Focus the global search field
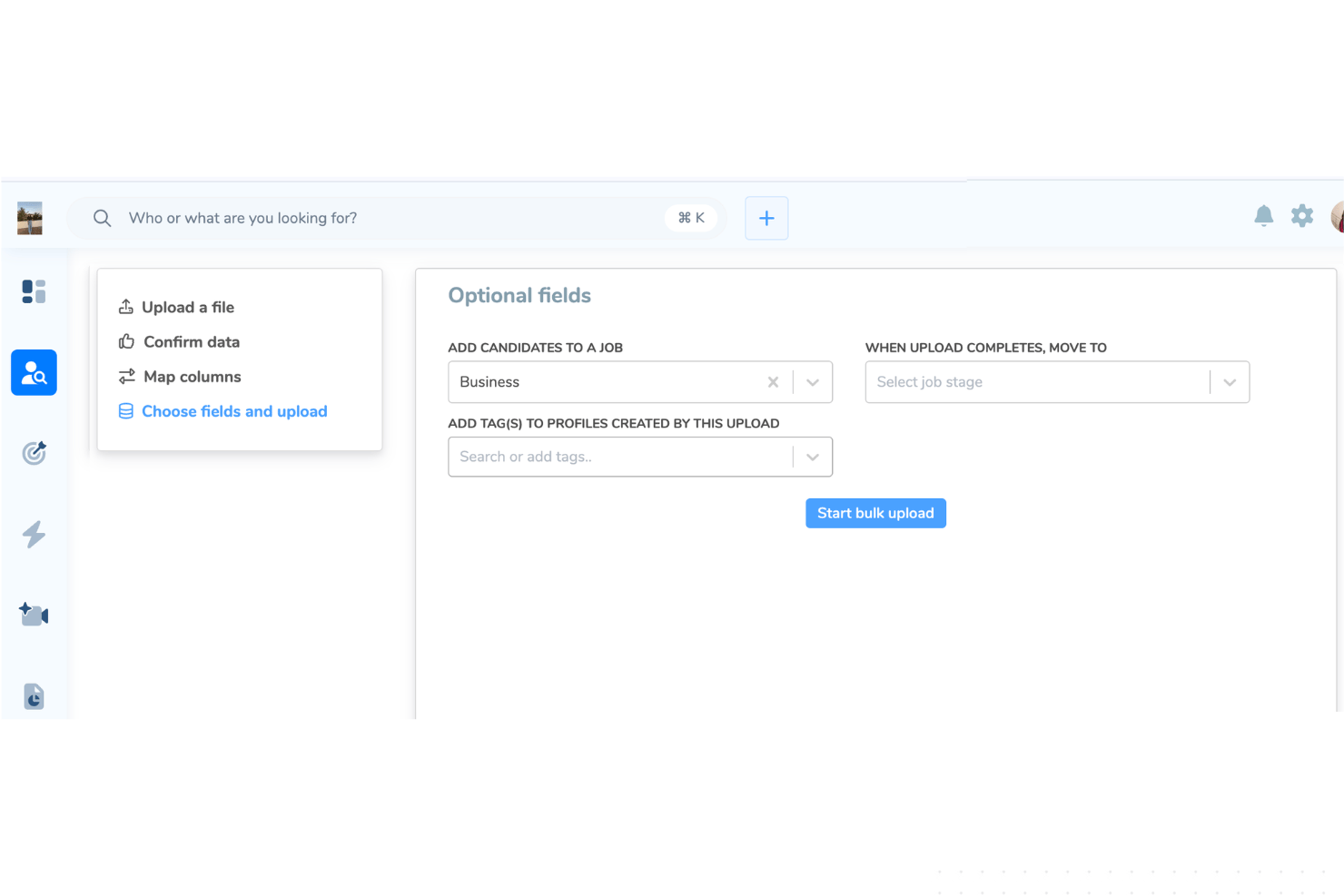This screenshot has width=1344, height=896. [x=397, y=218]
